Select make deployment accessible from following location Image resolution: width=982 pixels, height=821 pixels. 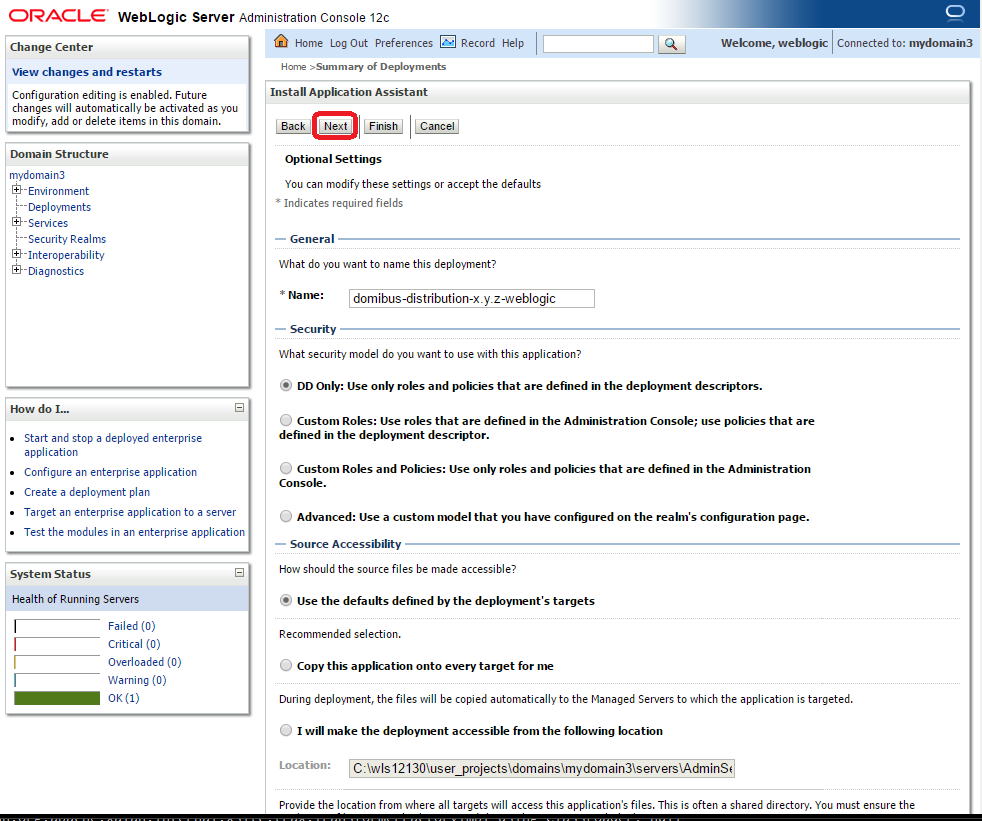pos(286,731)
